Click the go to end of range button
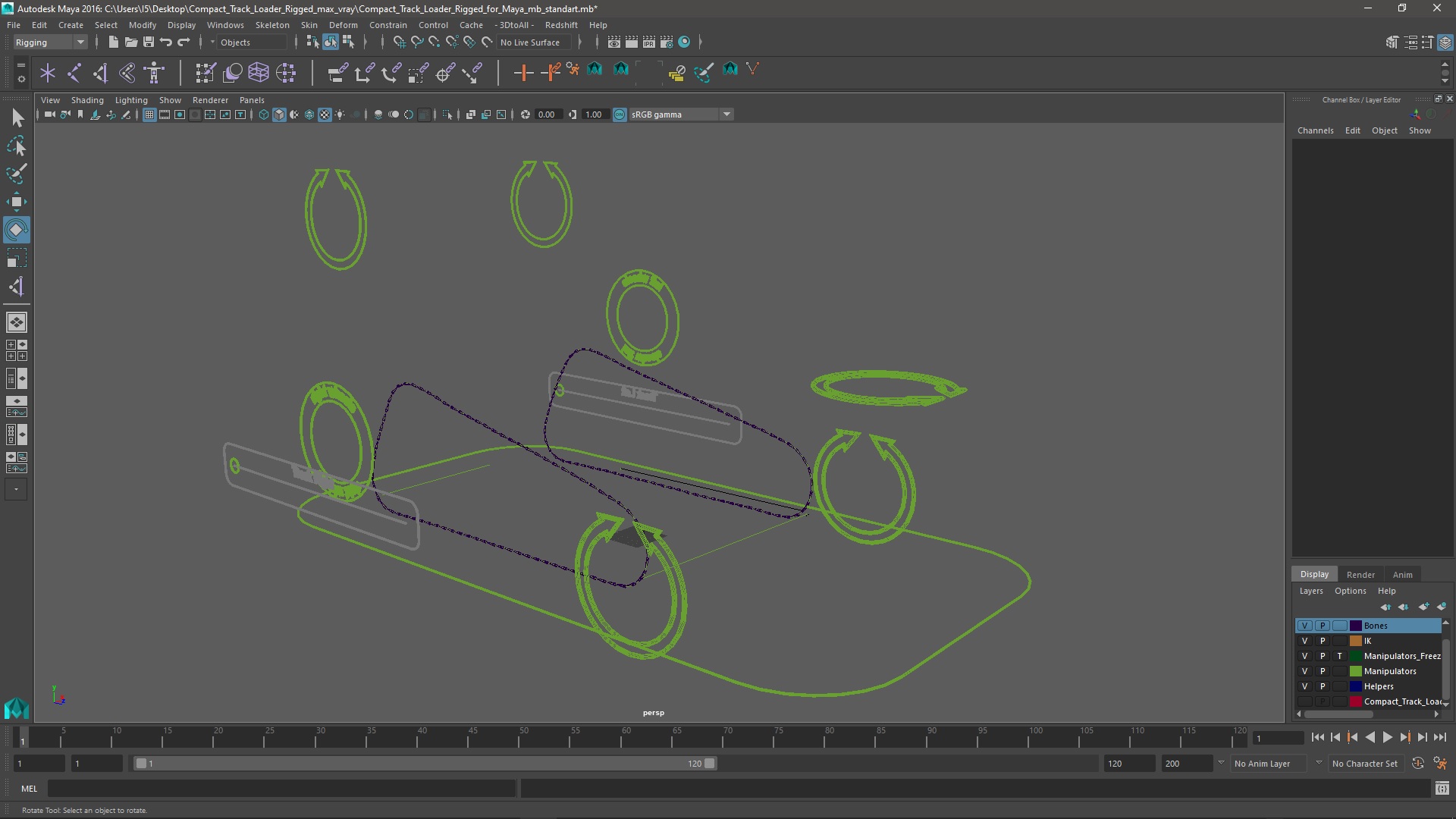The width and height of the screenshot is (1456, 819). [1439, 737]
